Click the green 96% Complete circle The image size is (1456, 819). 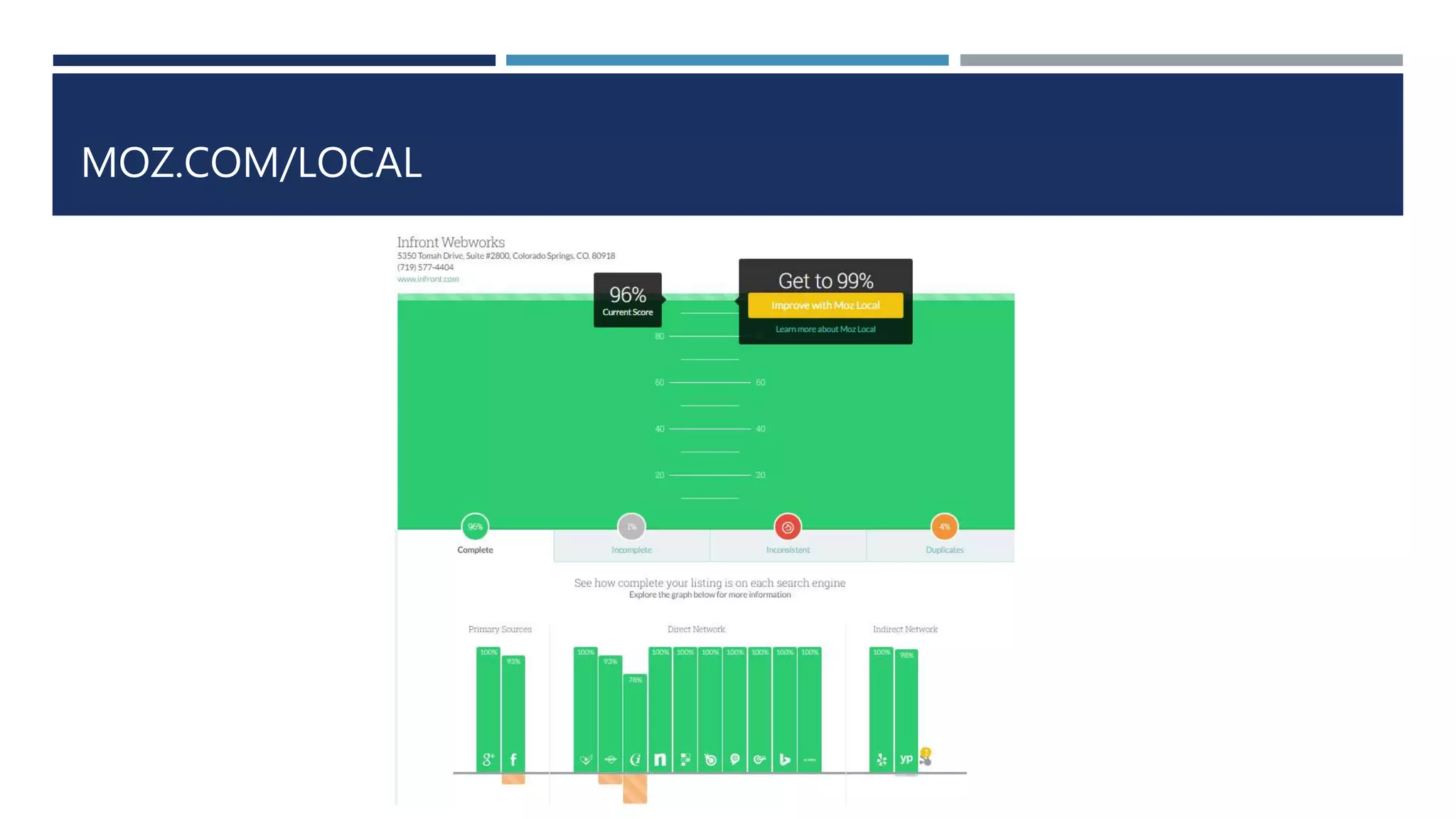pos(475,527)
